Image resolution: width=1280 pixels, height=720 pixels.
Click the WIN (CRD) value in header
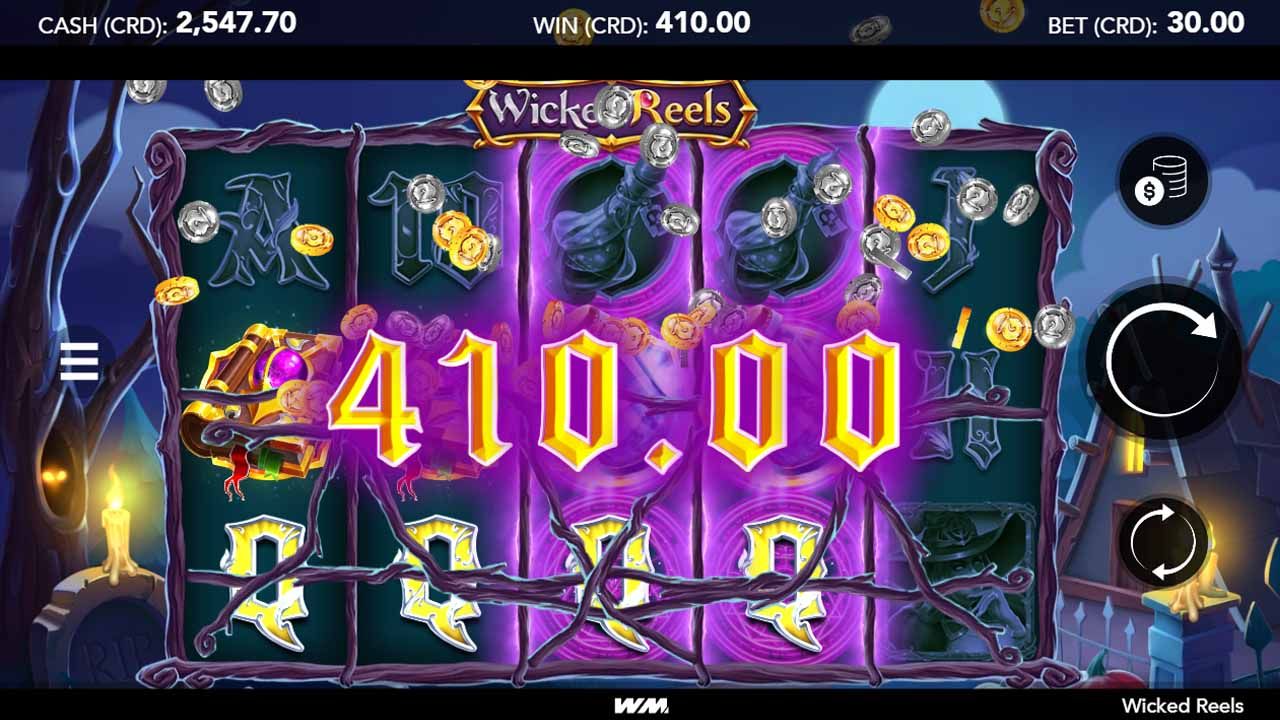point(703,23)
